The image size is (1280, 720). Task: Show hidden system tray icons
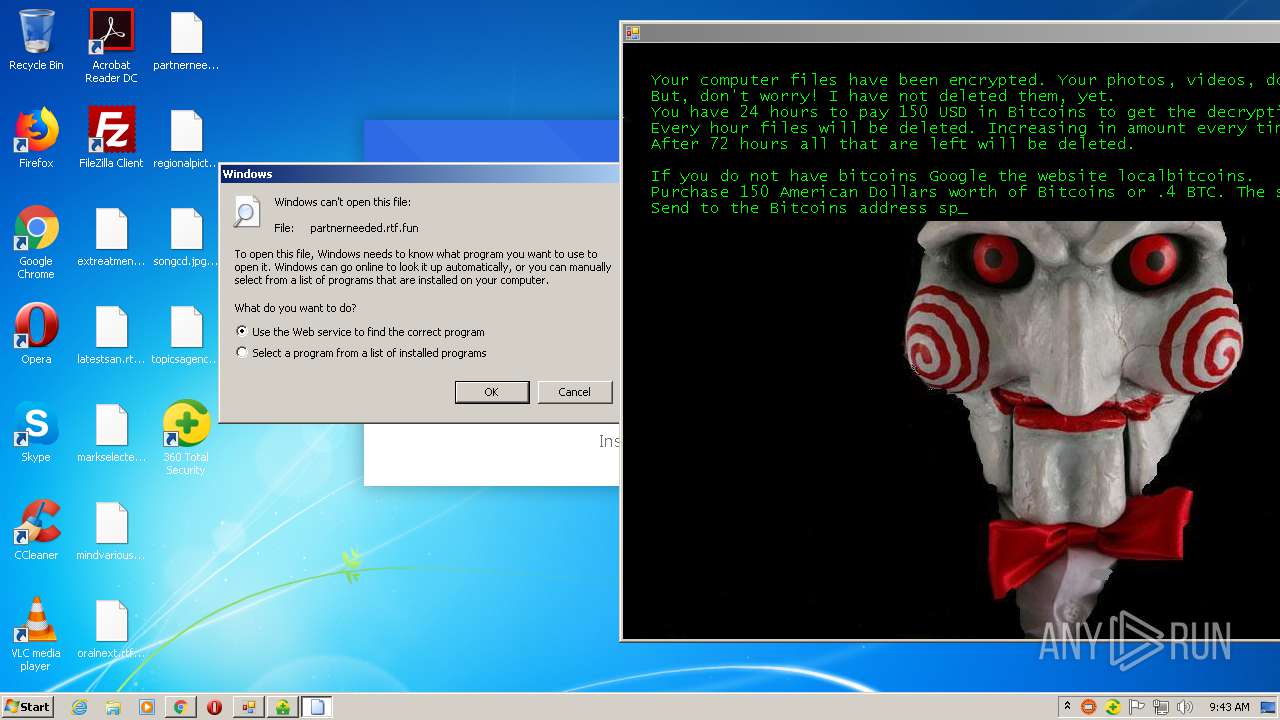1067,707
